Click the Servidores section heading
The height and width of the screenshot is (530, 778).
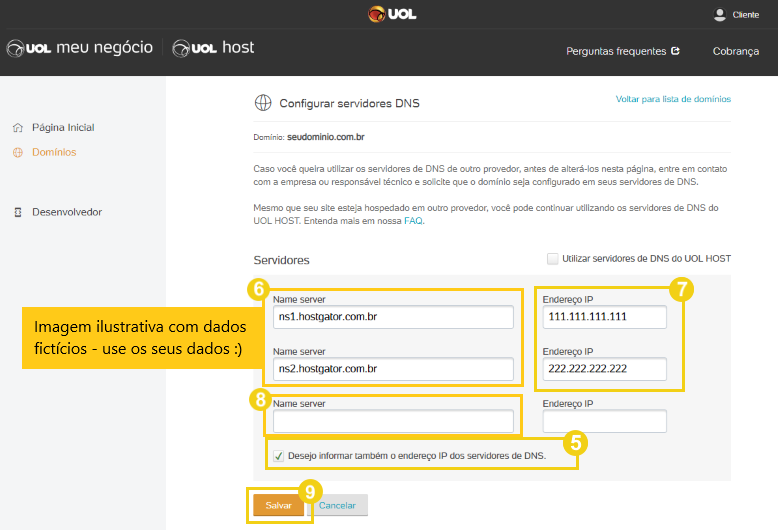coord(281,260)
